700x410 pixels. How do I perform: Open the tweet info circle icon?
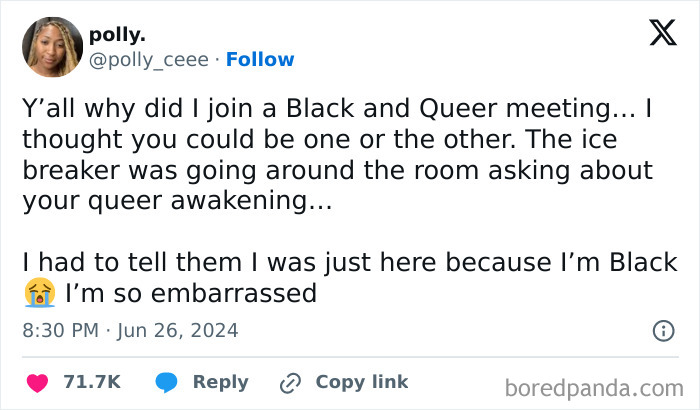662,330
